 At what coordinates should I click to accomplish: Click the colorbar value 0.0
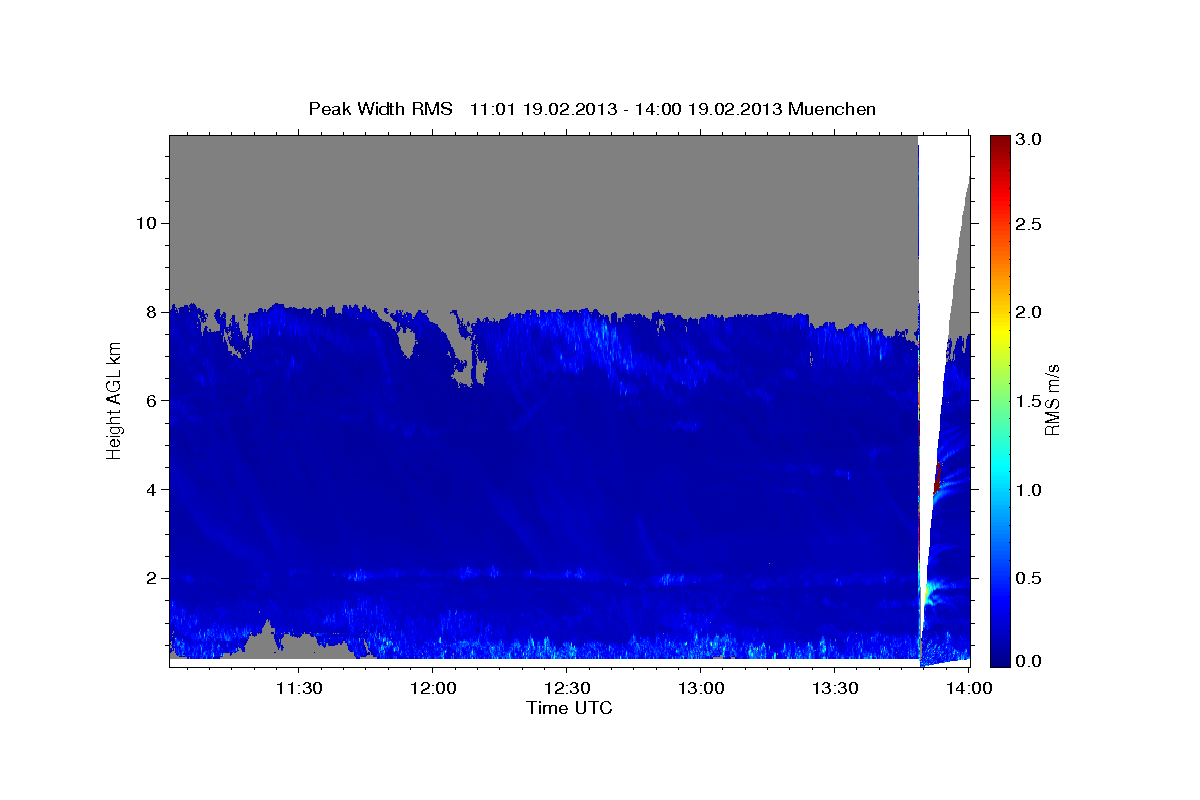(1030, 661)
